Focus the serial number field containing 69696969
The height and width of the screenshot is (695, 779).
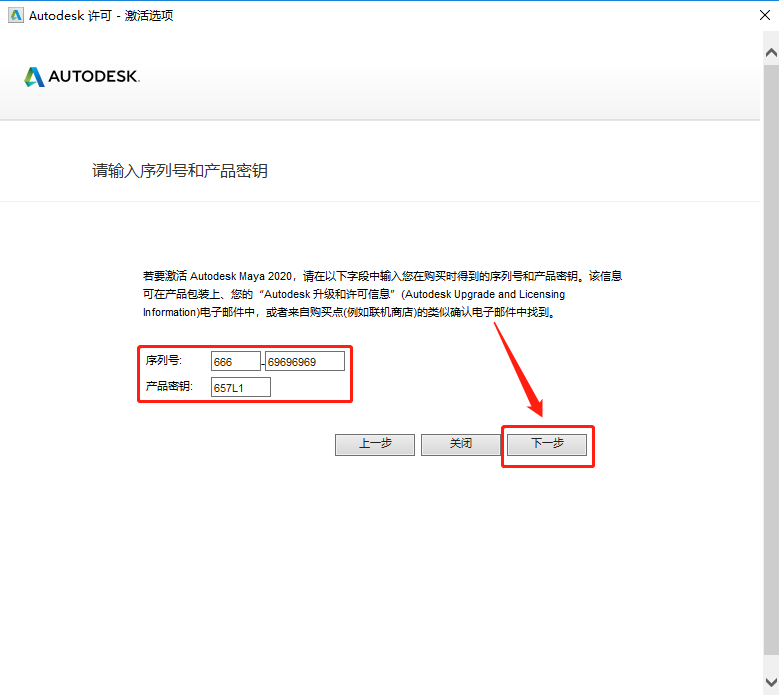pyautogui.click(x=305, y=361)
